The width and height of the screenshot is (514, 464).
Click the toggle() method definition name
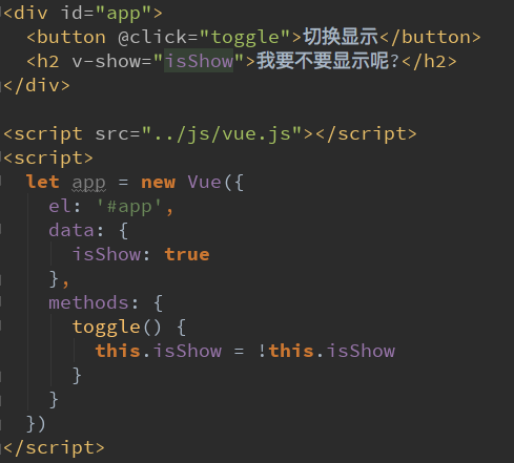[106, 327]
